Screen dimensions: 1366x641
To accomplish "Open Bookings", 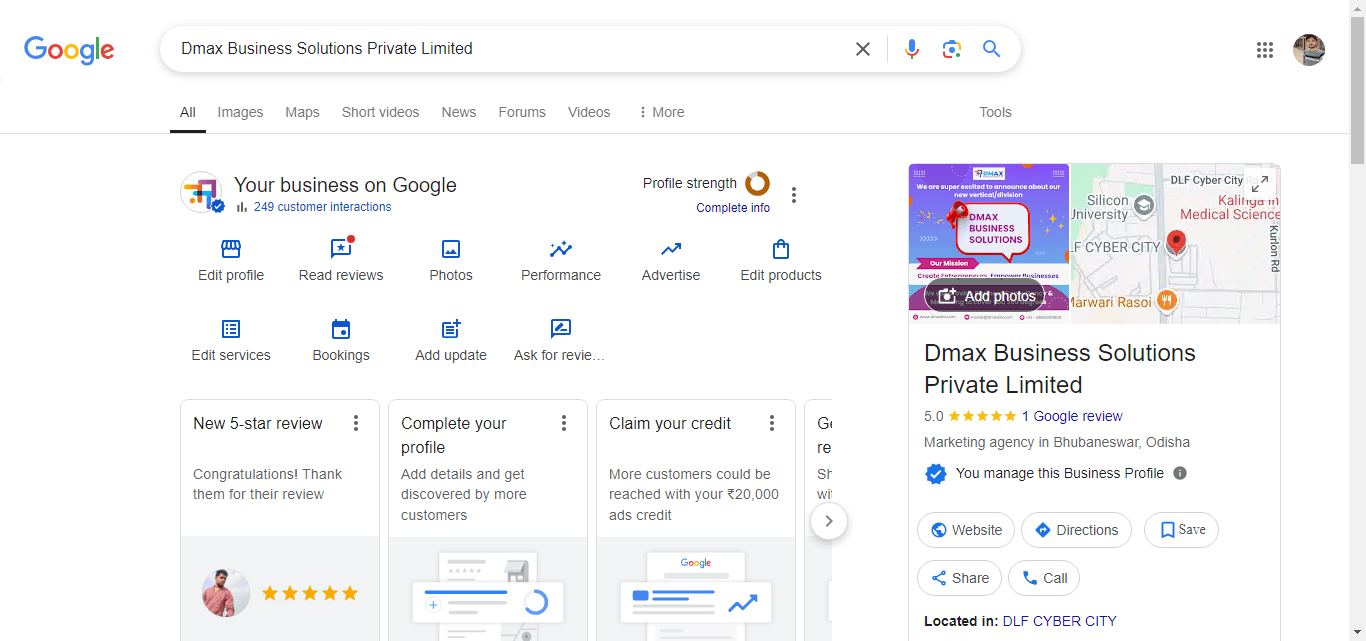I will (341, 341).
